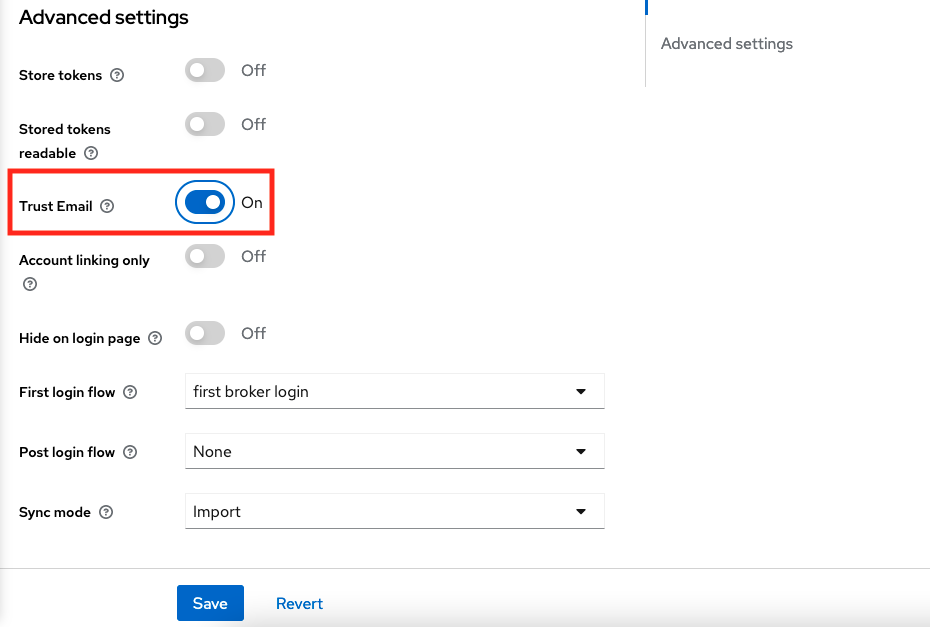Click the Hide on login page help icon
Image resolution: width=930 pixels, height=627 pixels.
pyautogui.click(x=155, y=338)
